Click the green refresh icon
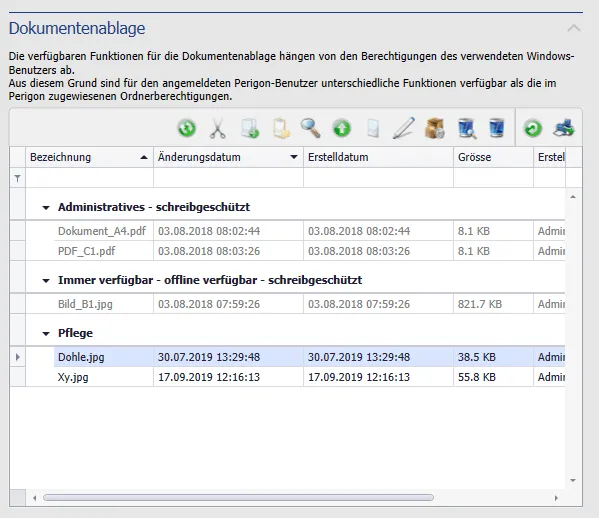Screen dimensions: 599x518 click(533, 128)
